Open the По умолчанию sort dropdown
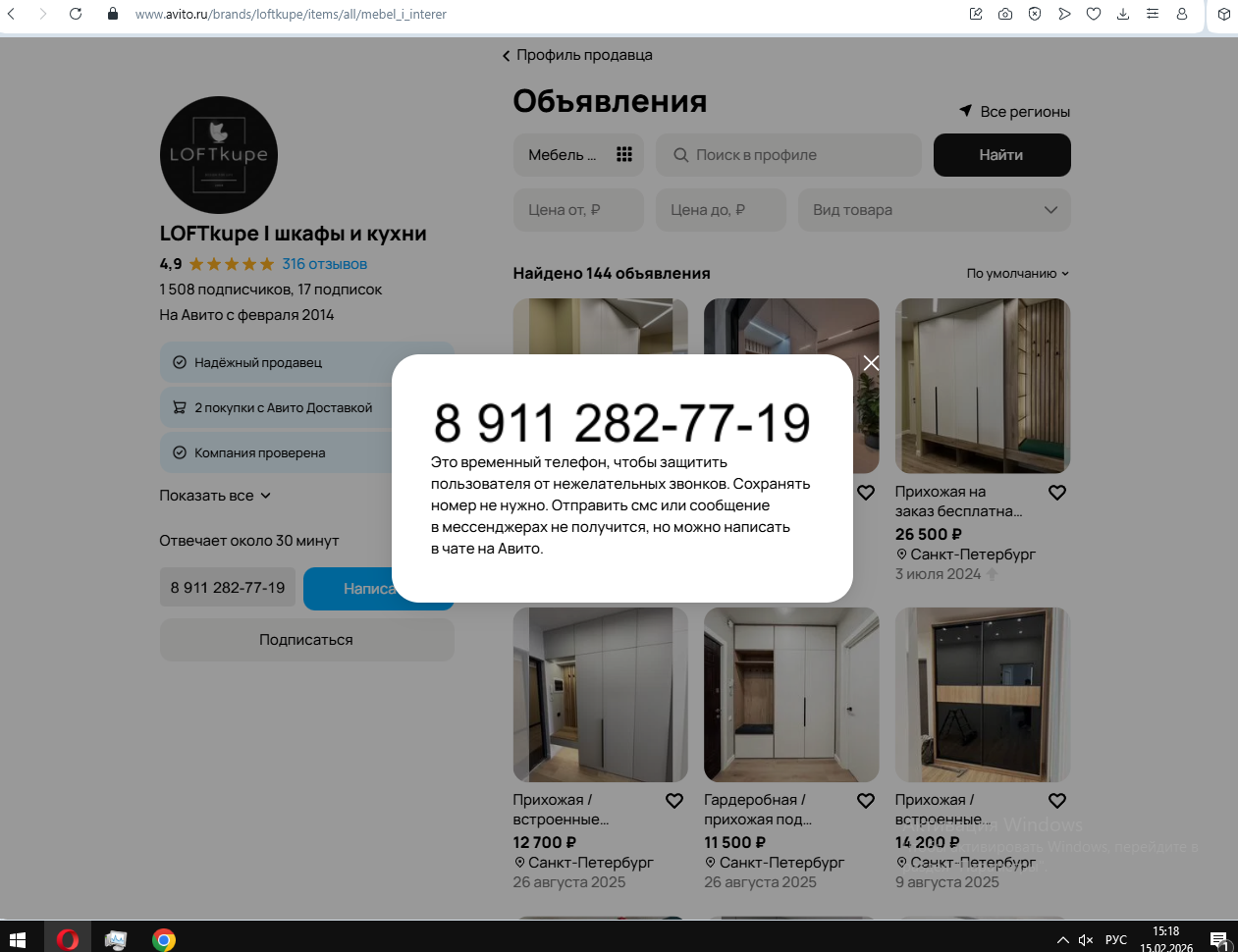This screenshot has height=952, width=1238. point(1018,274)
